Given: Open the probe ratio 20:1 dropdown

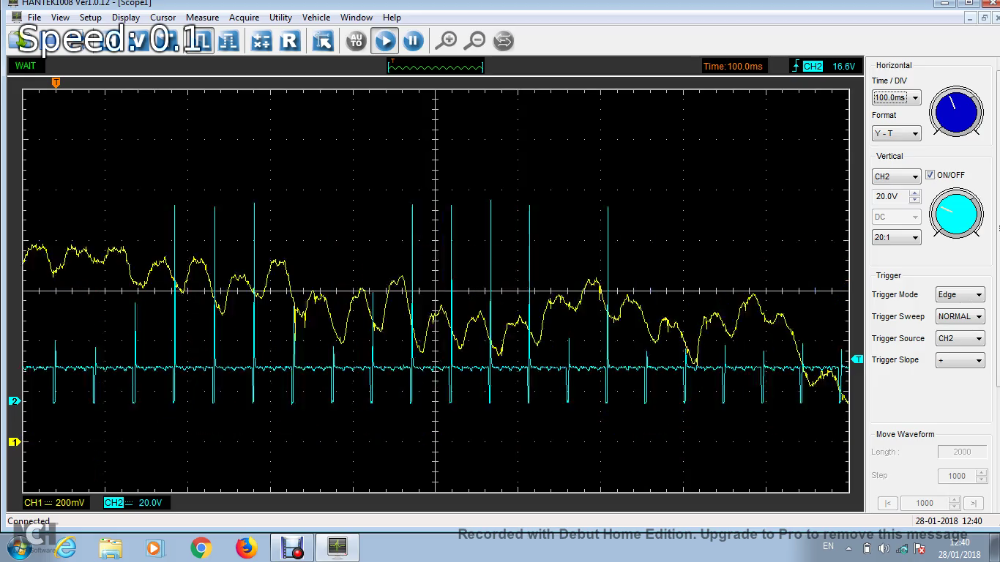Looking at the screenshot, I should pyautogui.click(x=896, y=238).
